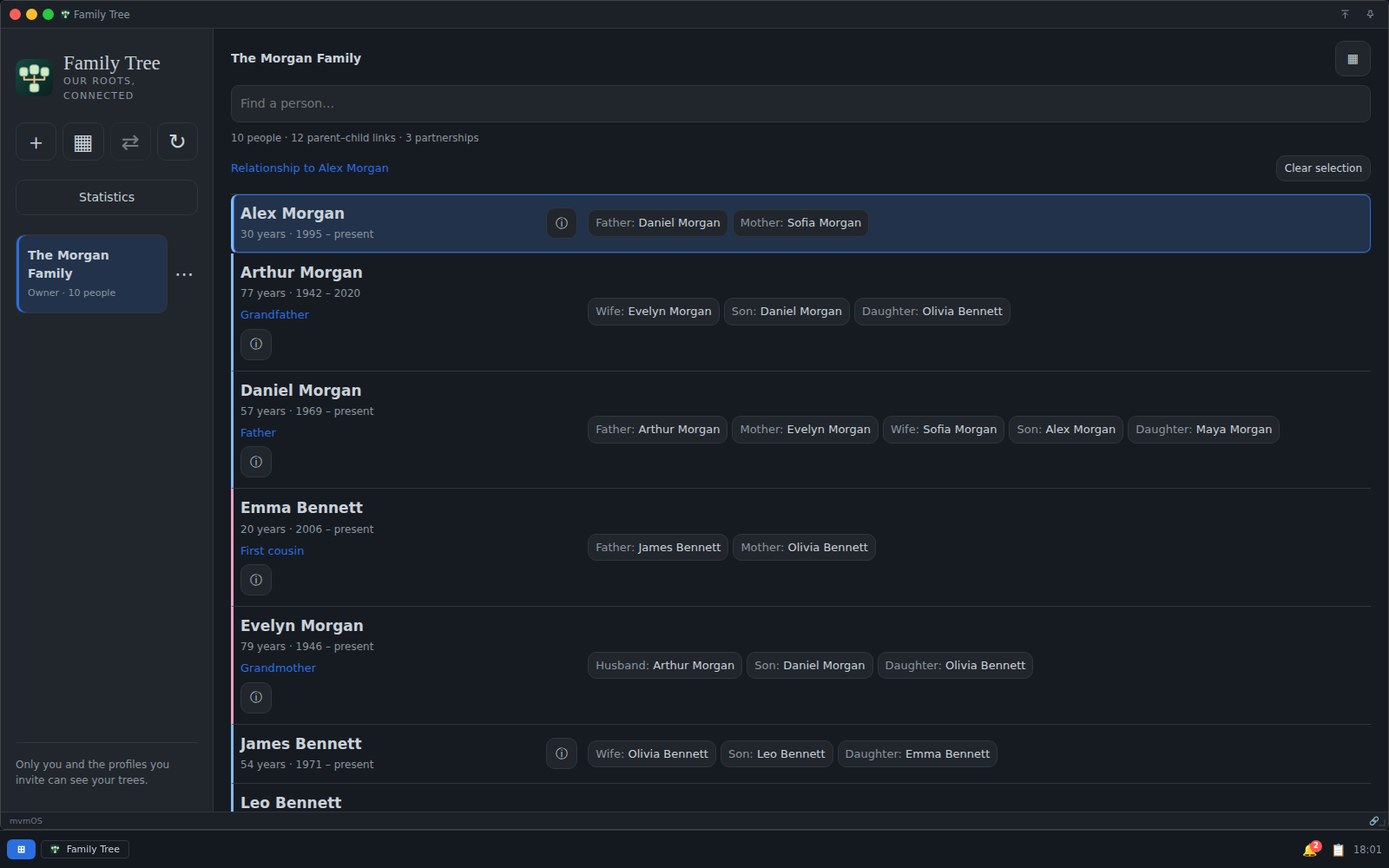1389x868 pixels.
Task: Click Daughter: Emma Bennett chip
Action: tap(918, 754)
